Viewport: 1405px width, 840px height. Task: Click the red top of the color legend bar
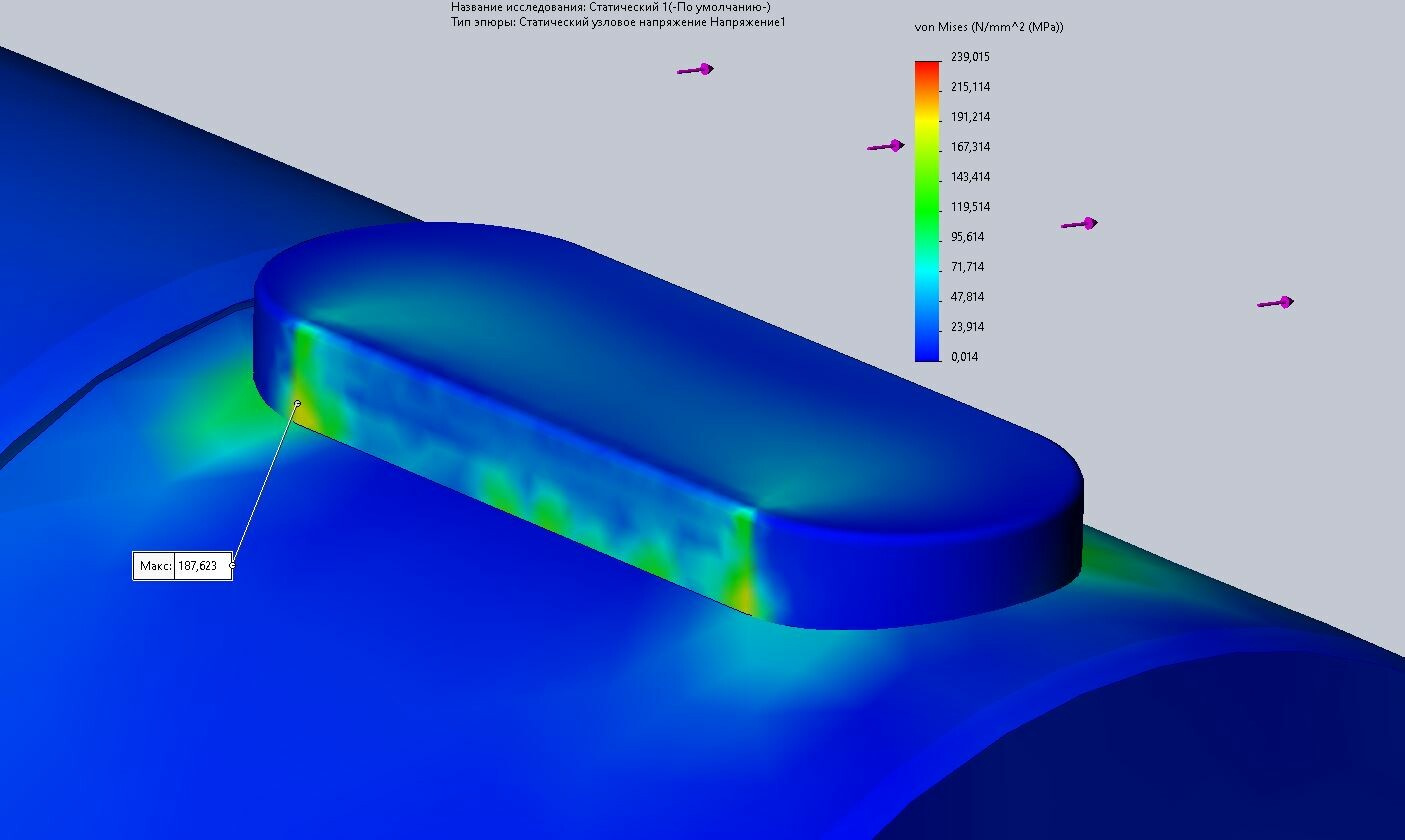927,67
